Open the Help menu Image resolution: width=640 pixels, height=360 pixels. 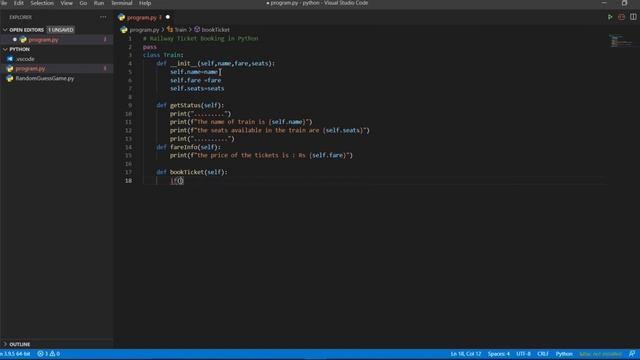[x=145, y=3]
